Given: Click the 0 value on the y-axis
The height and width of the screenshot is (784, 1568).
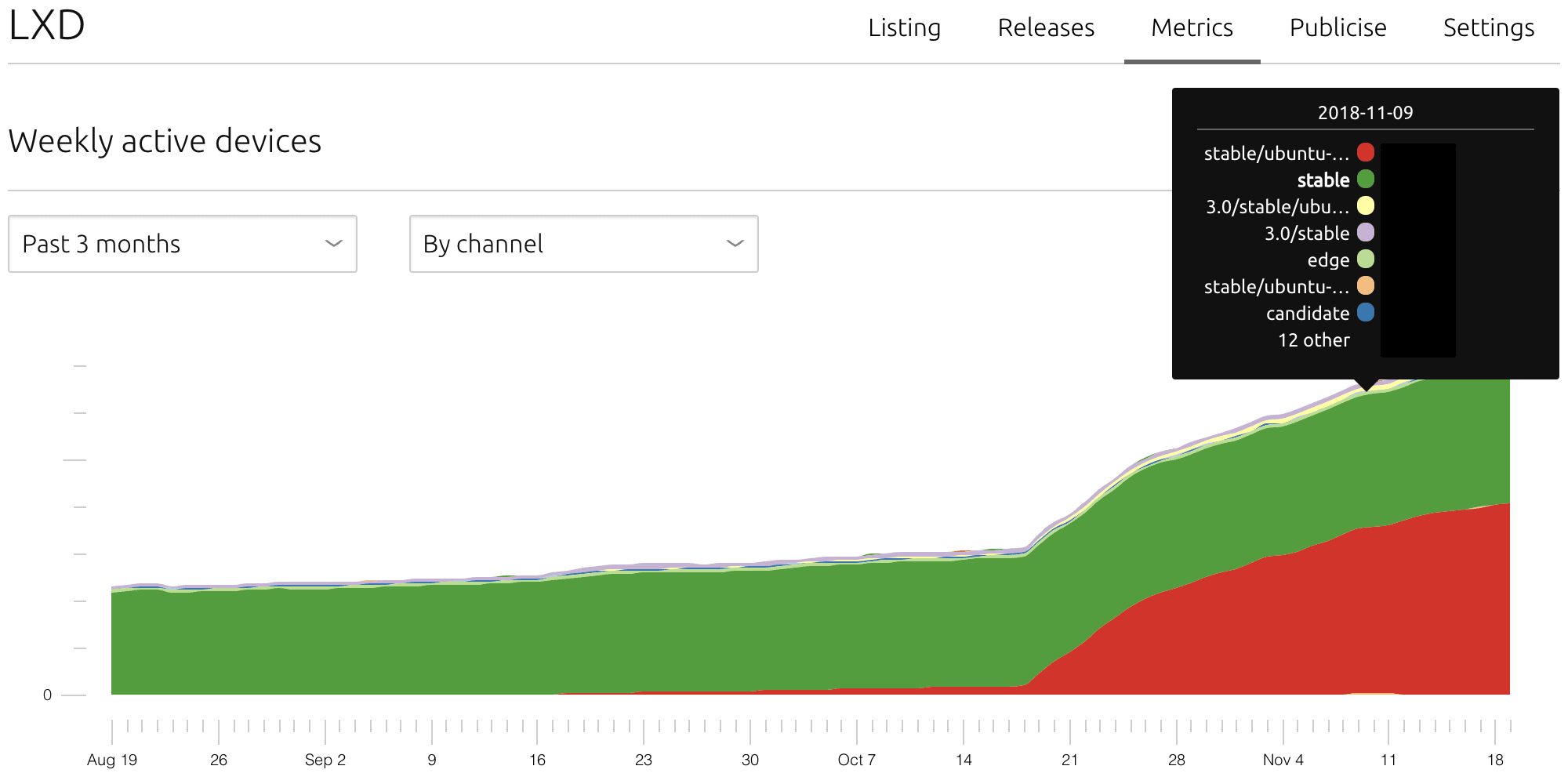Looking at the screenshot, I should click(47, 695).
